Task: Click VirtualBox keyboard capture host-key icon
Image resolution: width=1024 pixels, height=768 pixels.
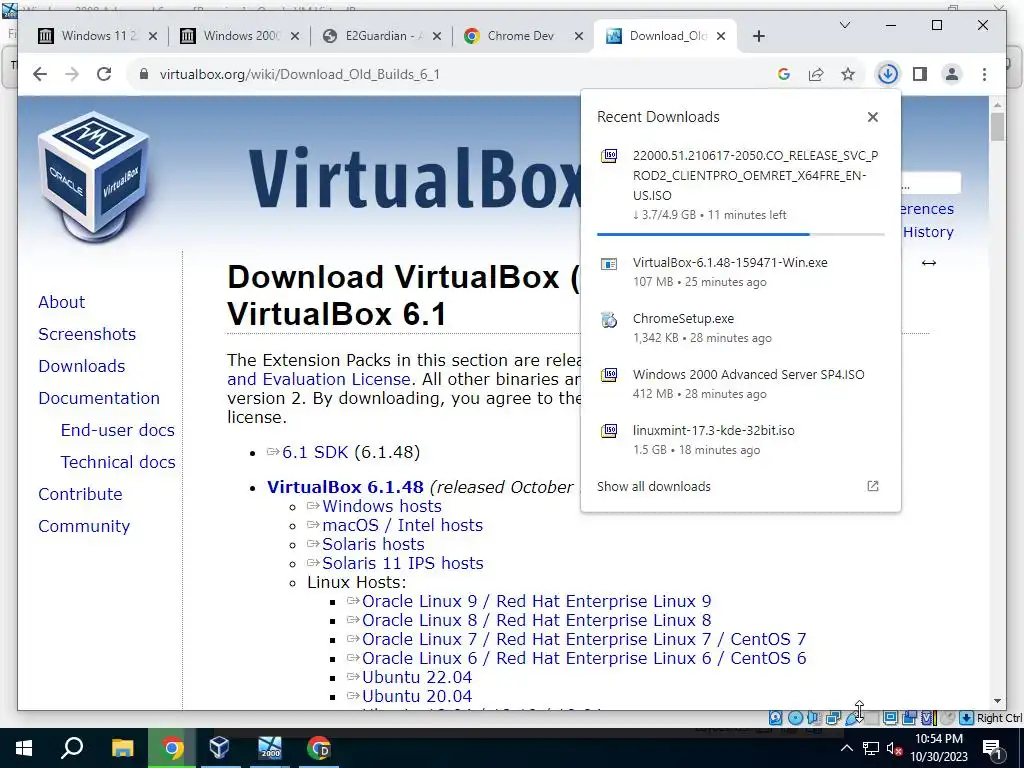Action: click(966, 718)
